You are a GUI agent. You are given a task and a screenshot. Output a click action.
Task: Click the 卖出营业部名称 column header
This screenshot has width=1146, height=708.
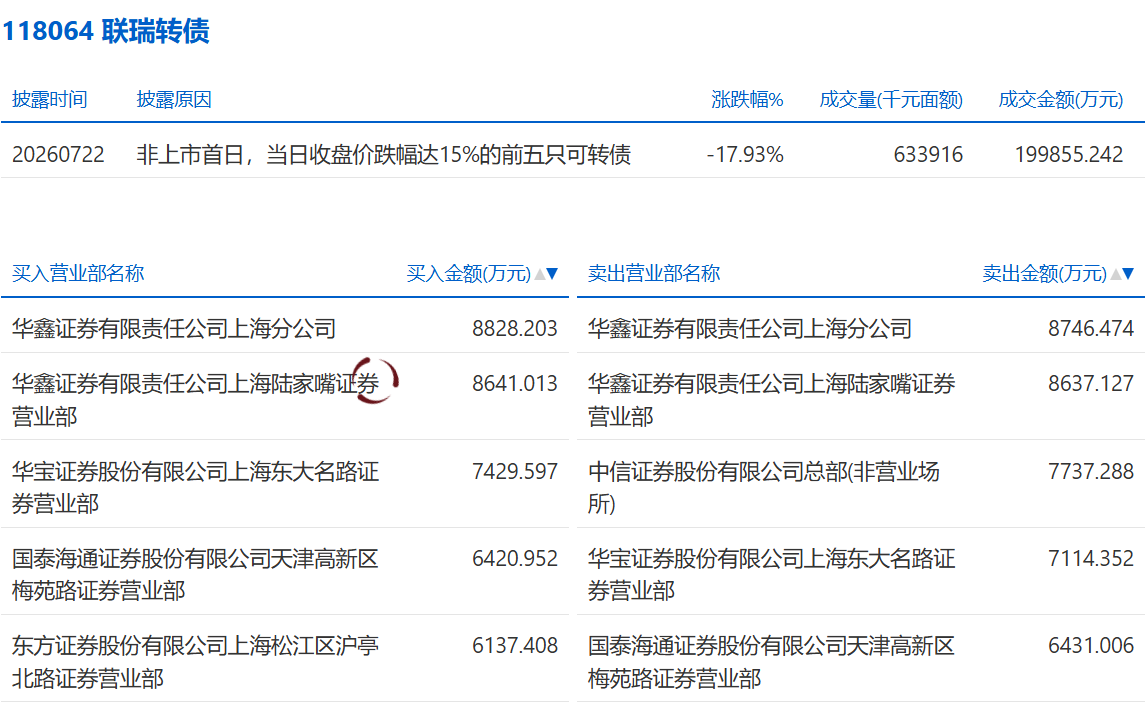654,274
